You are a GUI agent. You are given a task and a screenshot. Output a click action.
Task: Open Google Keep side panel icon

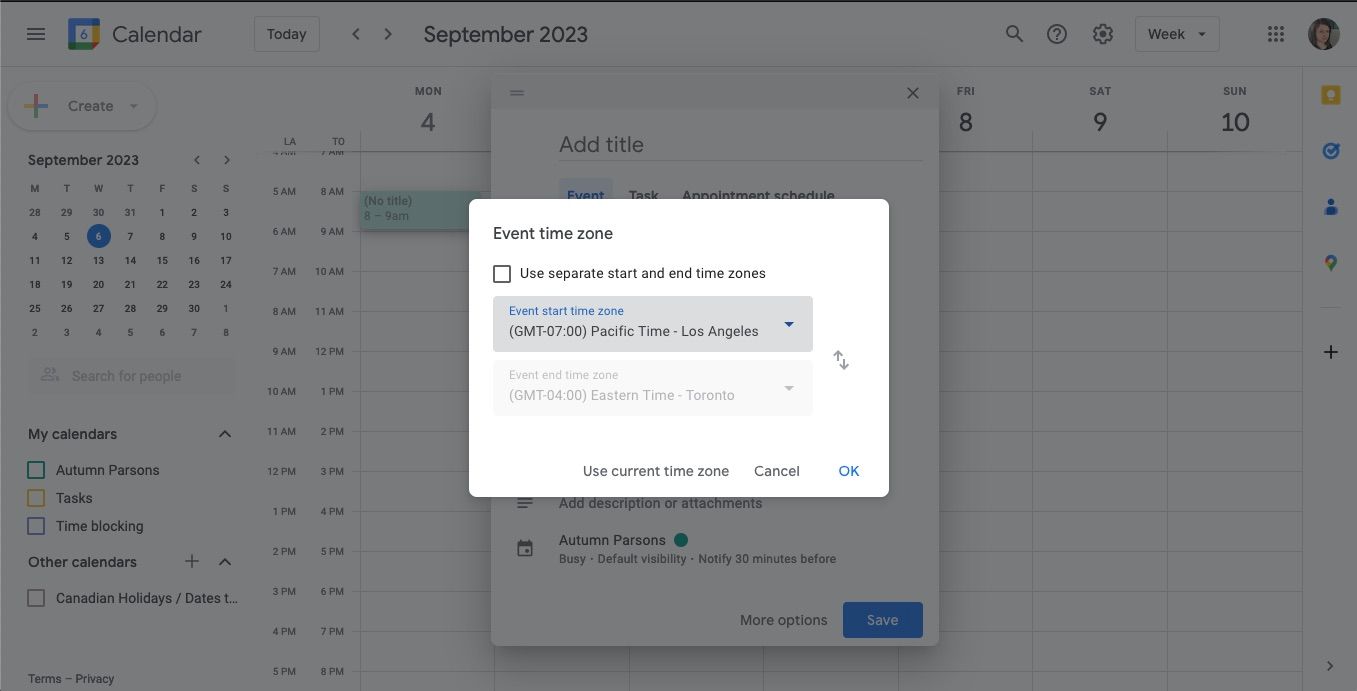(1330, 95)
